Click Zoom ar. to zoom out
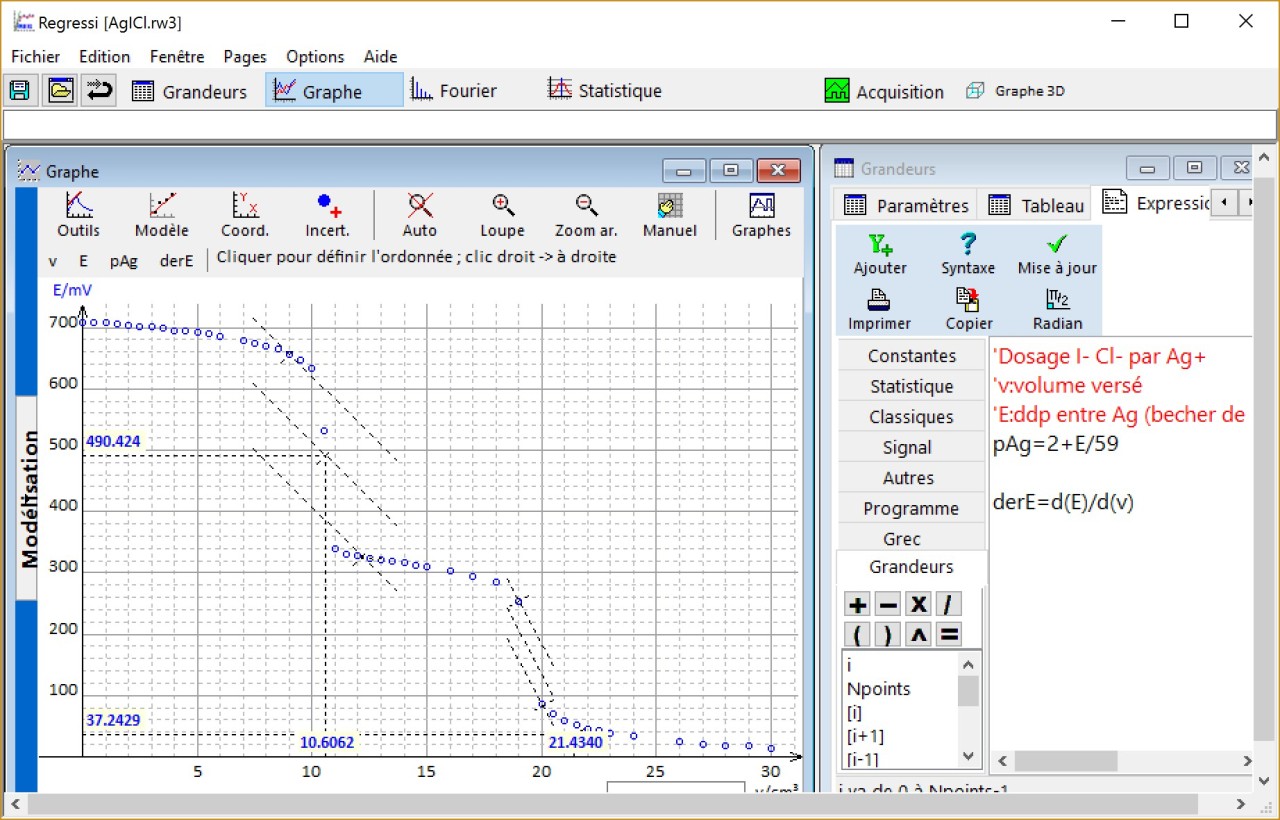Image resolution: width=1280 pixels, height=820 pixels. pos(586,215)
